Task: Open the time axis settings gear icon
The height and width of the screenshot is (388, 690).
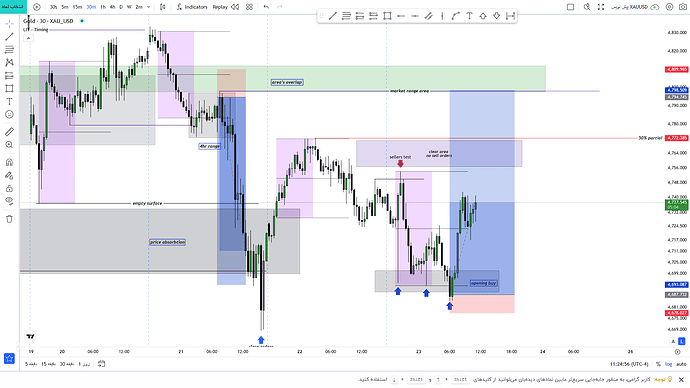Action: pos(678,351)
